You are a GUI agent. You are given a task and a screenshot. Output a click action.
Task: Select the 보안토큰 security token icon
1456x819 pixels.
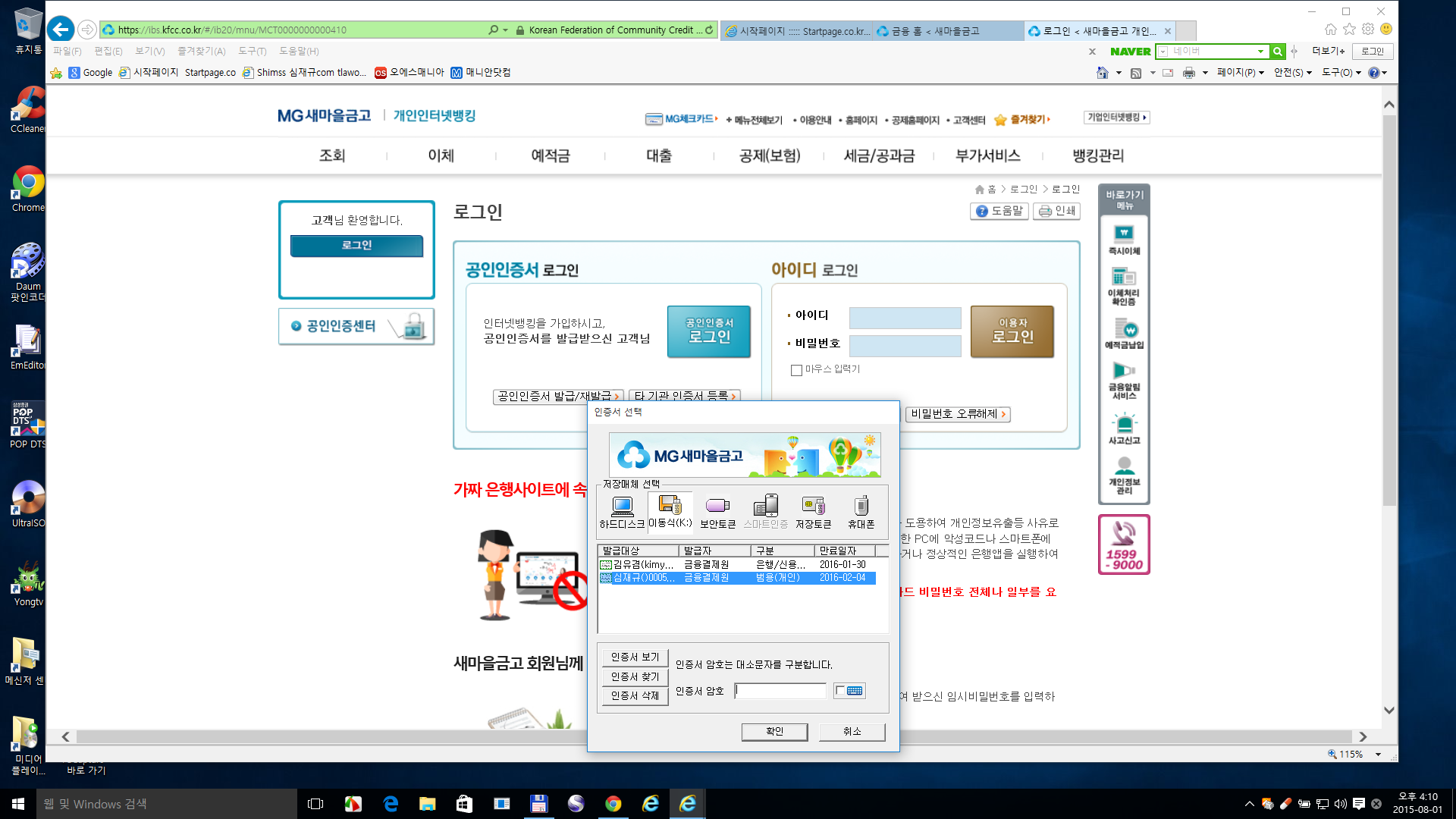tap(717, 512)
